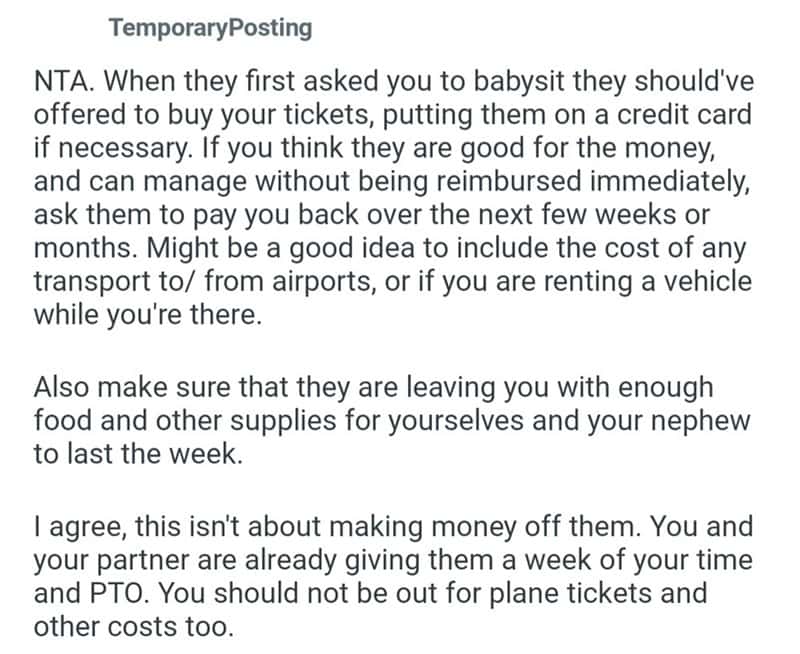Open the TemporaryPosting user profile
The image size is (800, 654).
pyautogui.click(x=209, y=28)
